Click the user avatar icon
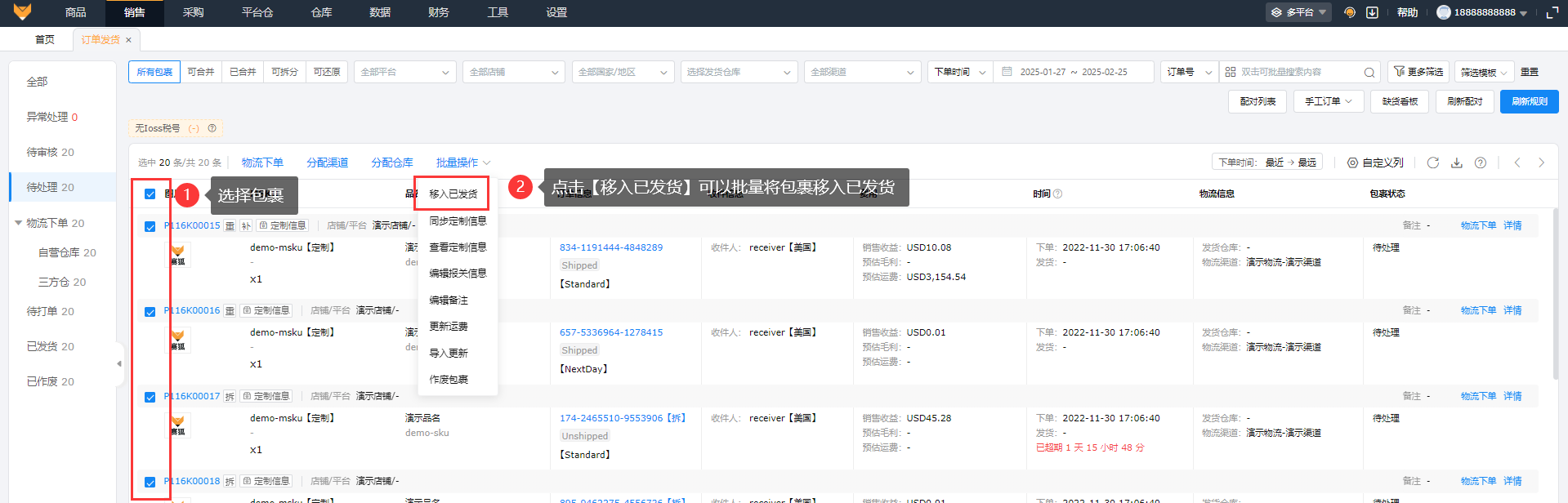Image resolution: width=1568 pixels, height=503 pixels. click(1444, 12)
